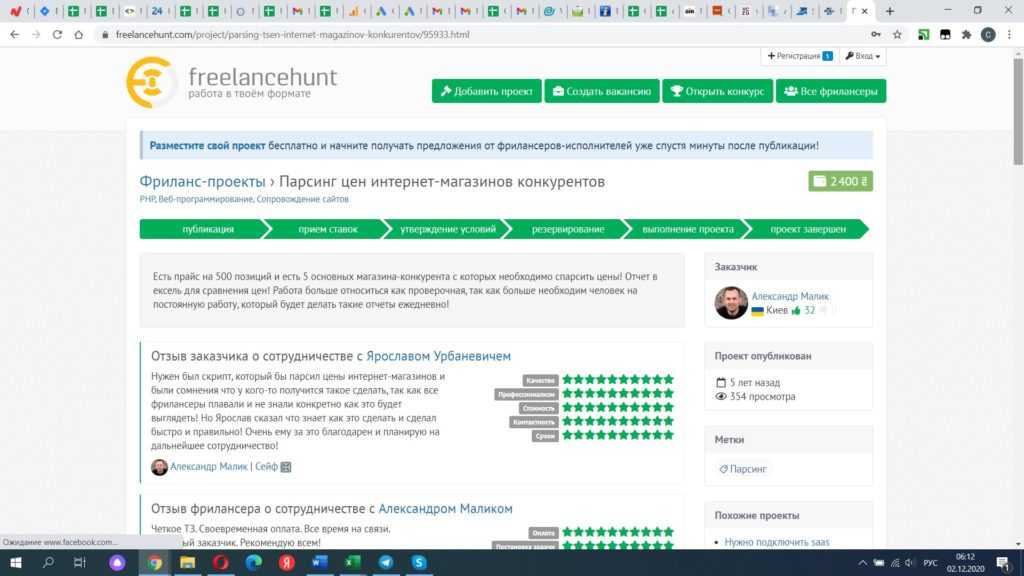Click the Профессионализм rating label
This screenshot has height=576, width=1024.
[526, 394]
